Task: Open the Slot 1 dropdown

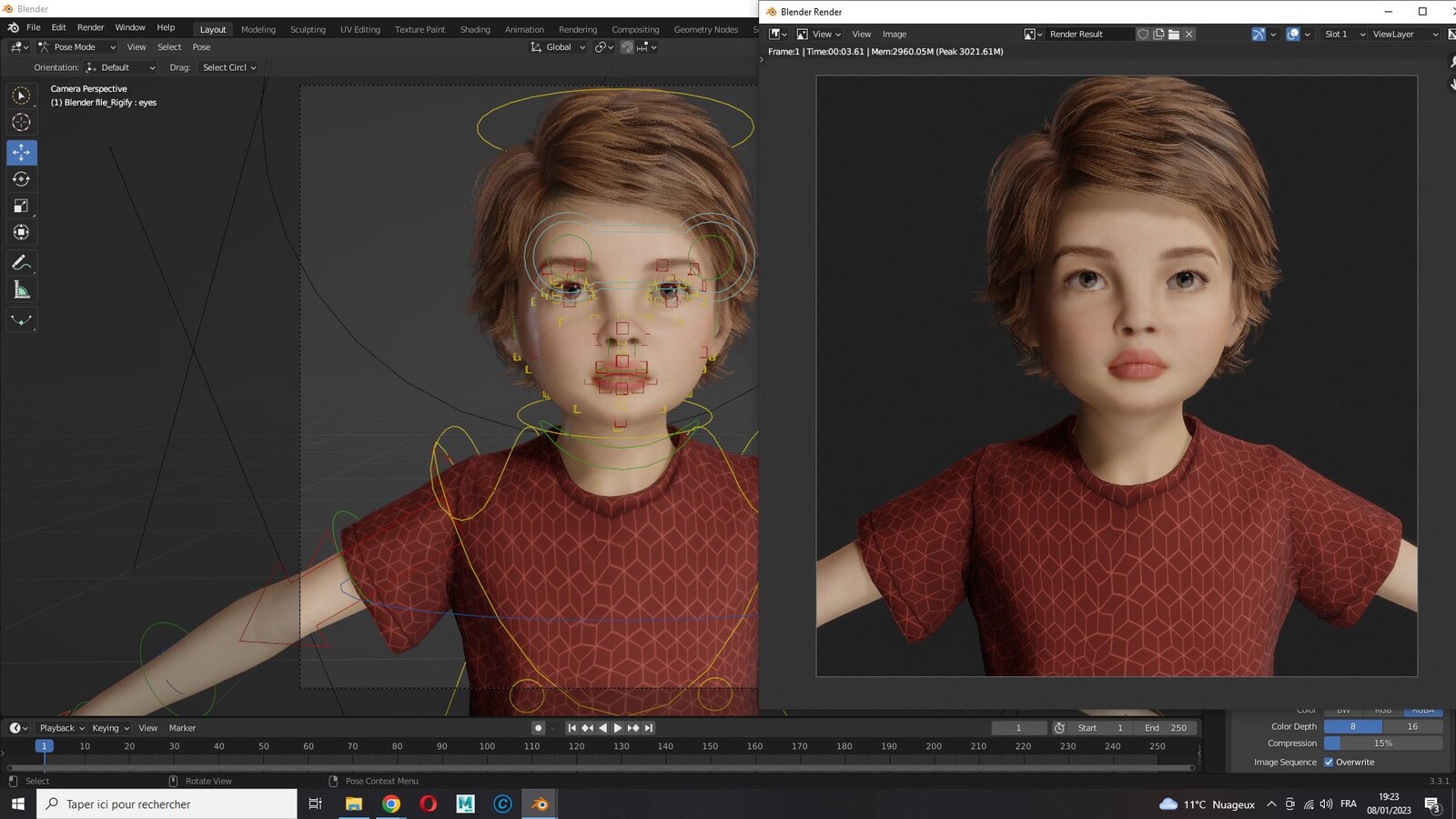Action: [1344, 34]
